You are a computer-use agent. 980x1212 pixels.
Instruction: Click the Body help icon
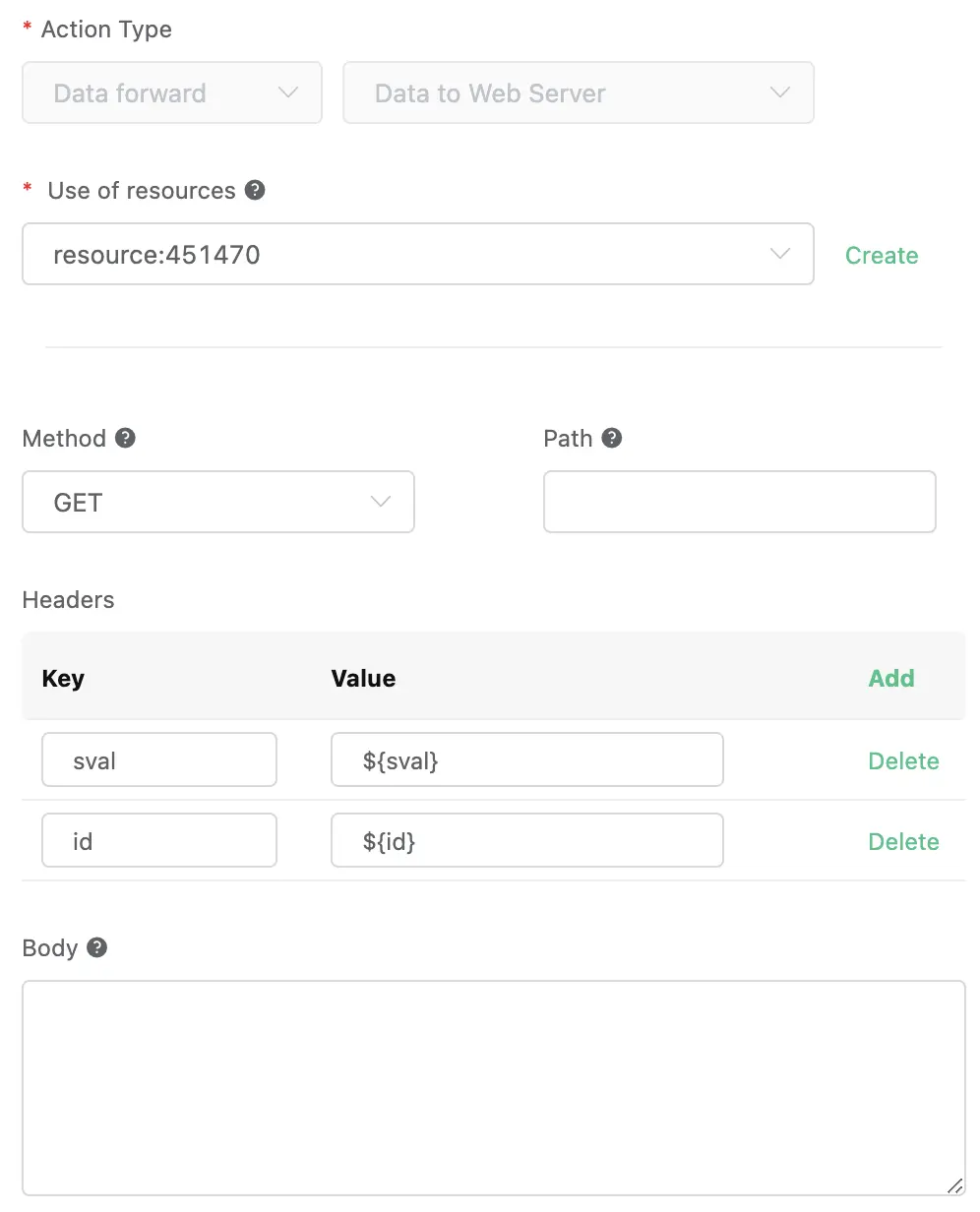pos(96,947)
